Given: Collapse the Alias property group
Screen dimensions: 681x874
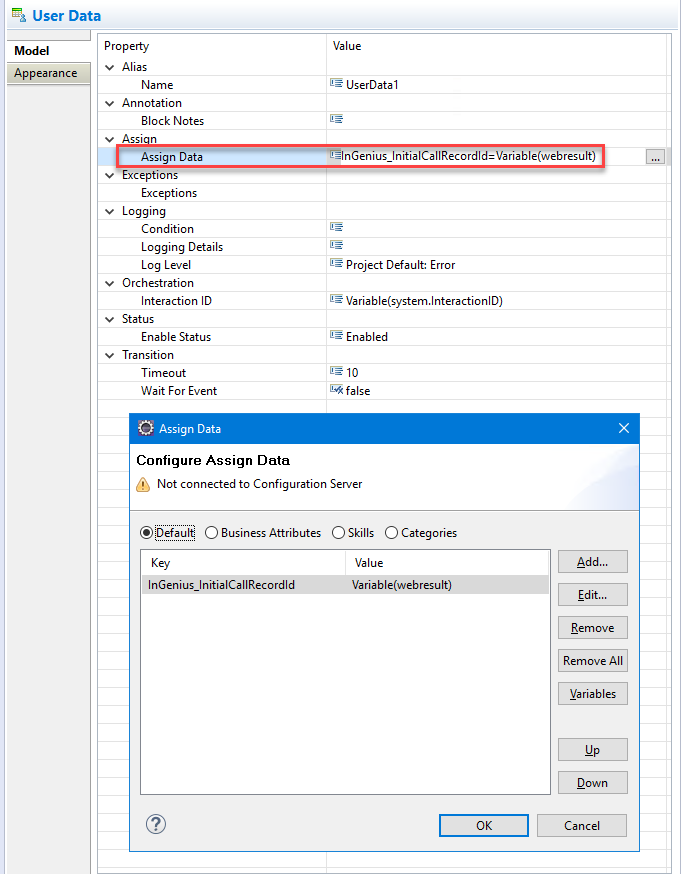Looking at the screenshot, I should (x=111, y=67).
